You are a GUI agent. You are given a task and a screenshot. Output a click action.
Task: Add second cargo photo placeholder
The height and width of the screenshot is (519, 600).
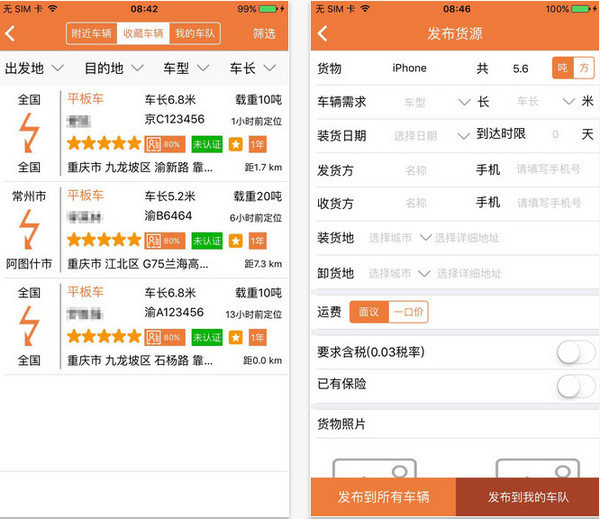click(538, 468)
